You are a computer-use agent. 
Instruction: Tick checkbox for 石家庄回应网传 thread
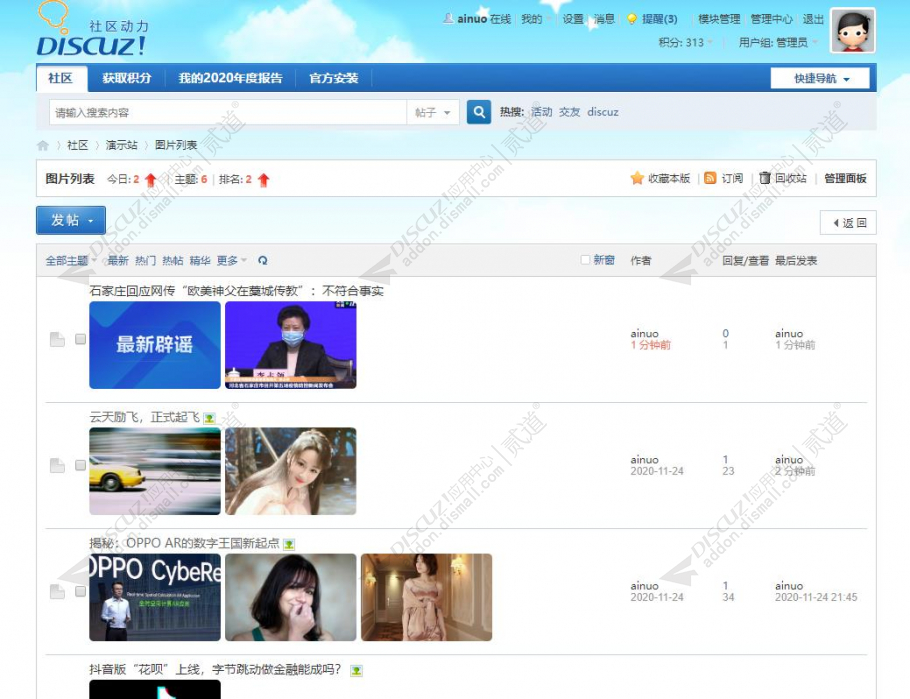point(81,339)
